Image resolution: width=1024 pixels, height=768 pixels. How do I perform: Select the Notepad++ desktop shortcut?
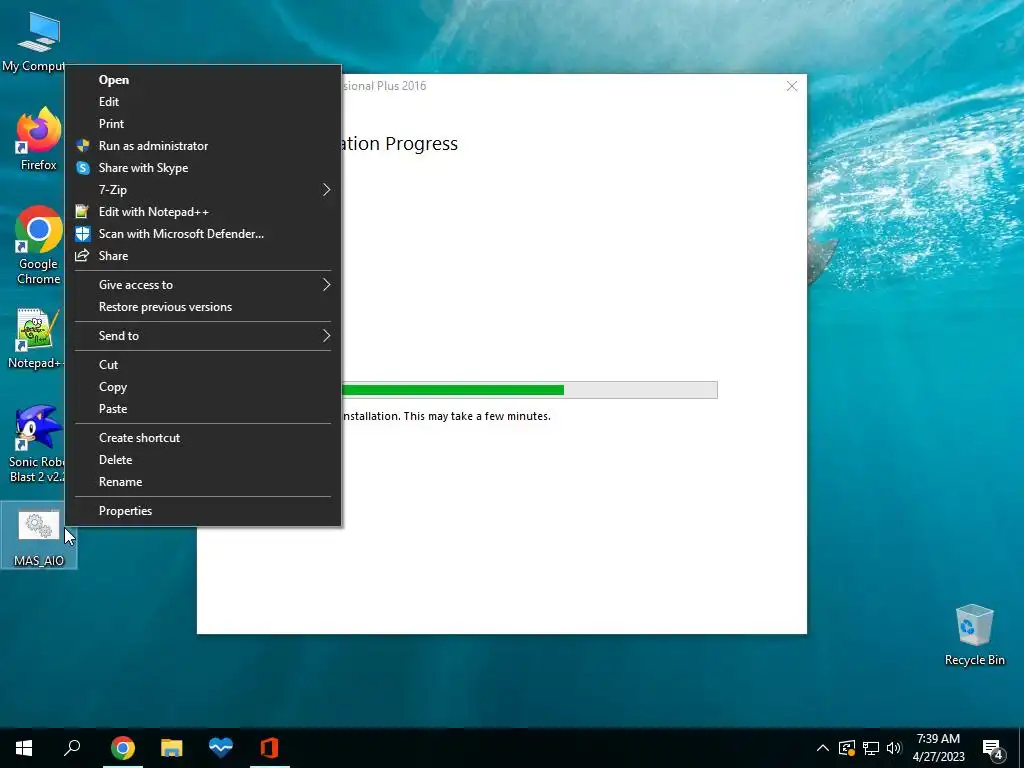point(37,338)
